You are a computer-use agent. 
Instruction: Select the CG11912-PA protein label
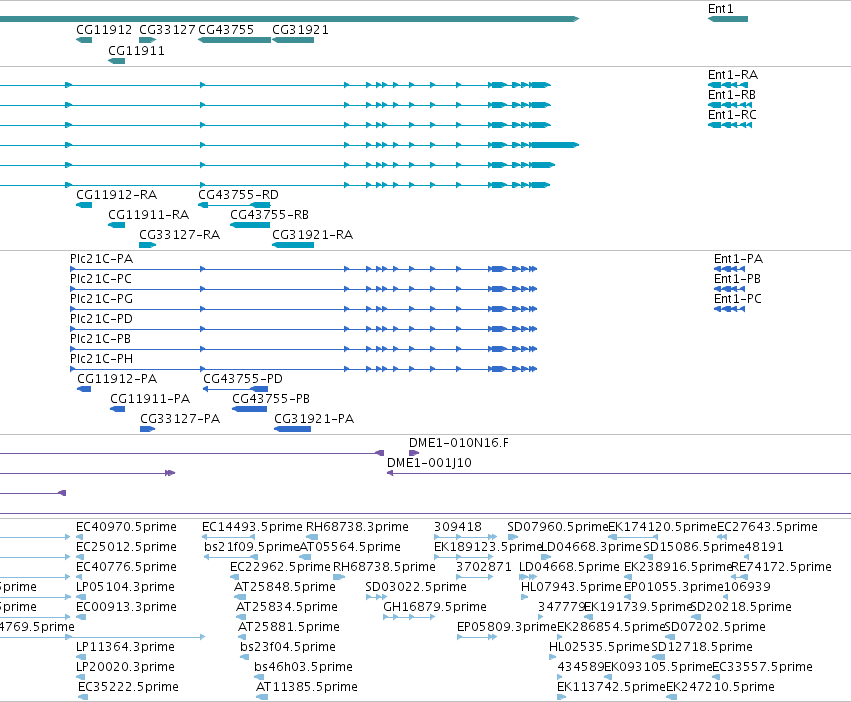[117, 379]
